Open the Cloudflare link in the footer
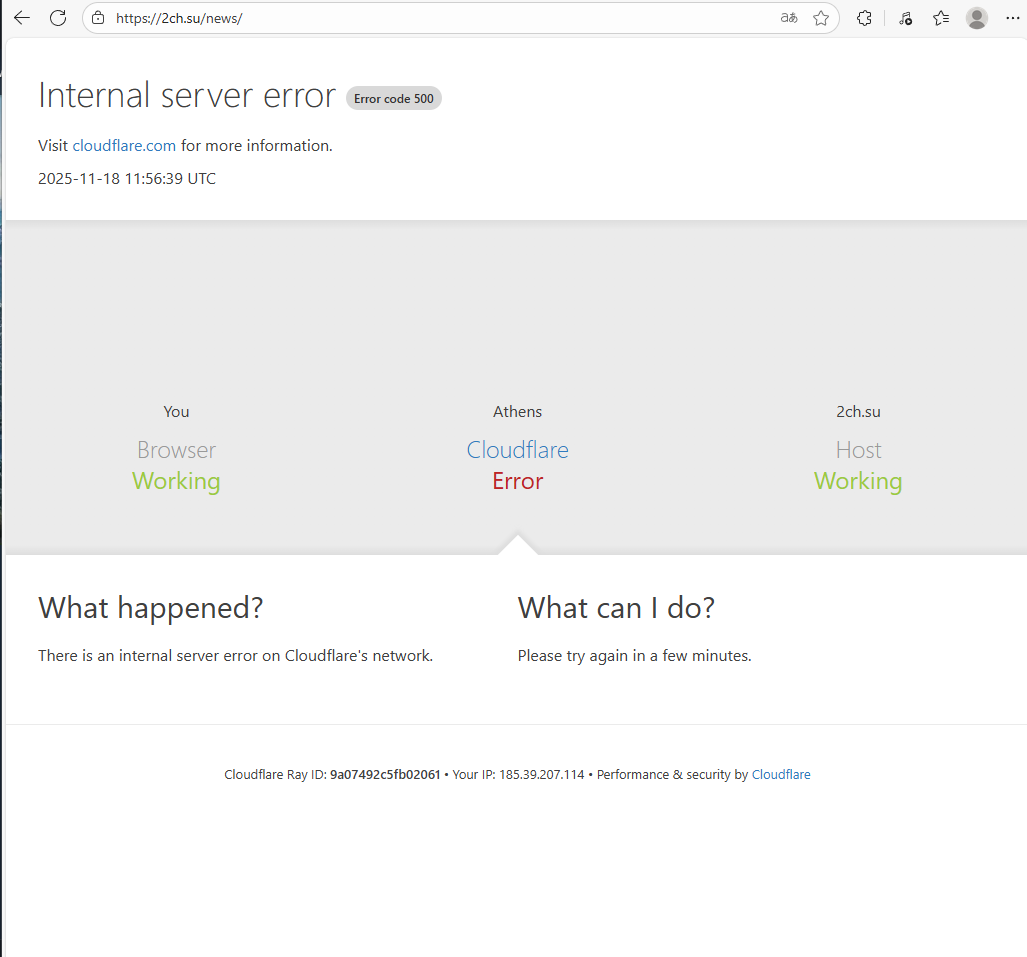Screen dimensions: 1027x957 [781, 774]
